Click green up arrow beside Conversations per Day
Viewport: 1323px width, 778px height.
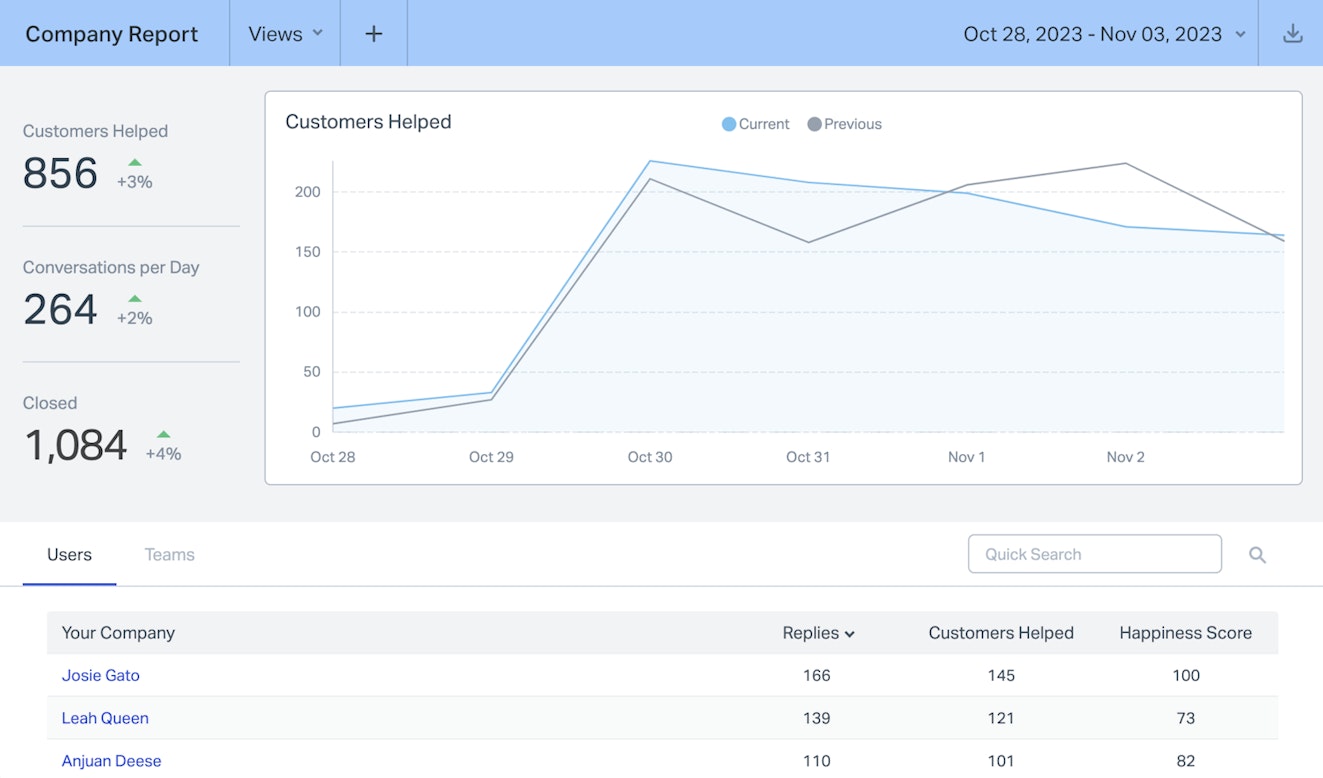point(135,298)
